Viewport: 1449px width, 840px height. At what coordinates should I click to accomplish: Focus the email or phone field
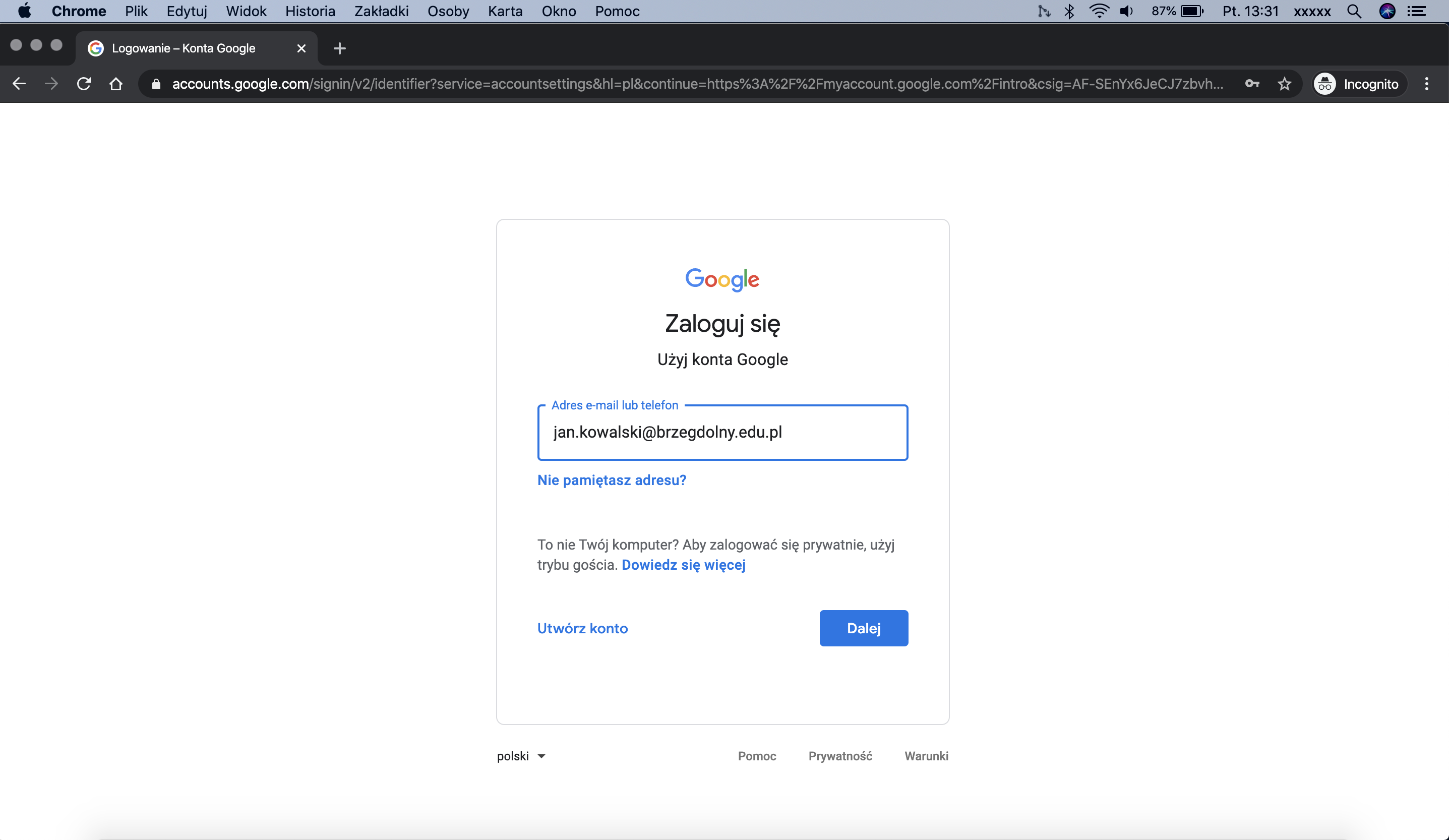pos(723,433)
